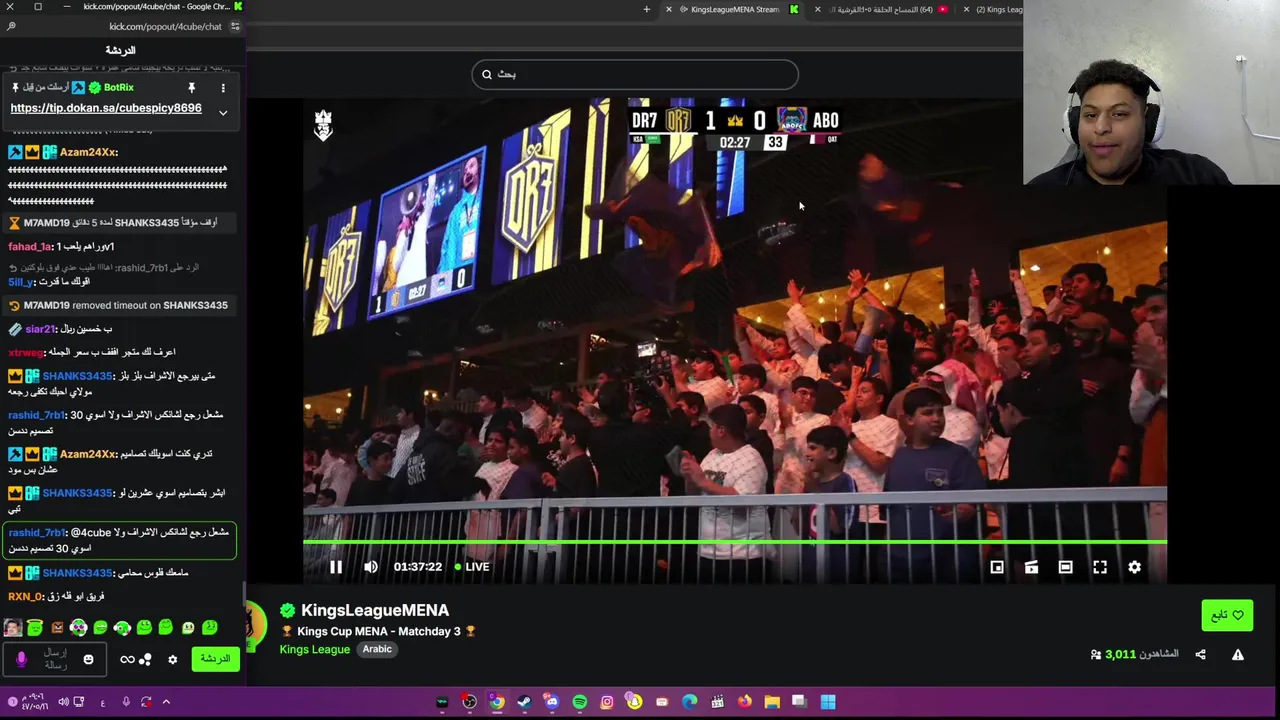Open Steam from the taskbar

coord(524,702)
